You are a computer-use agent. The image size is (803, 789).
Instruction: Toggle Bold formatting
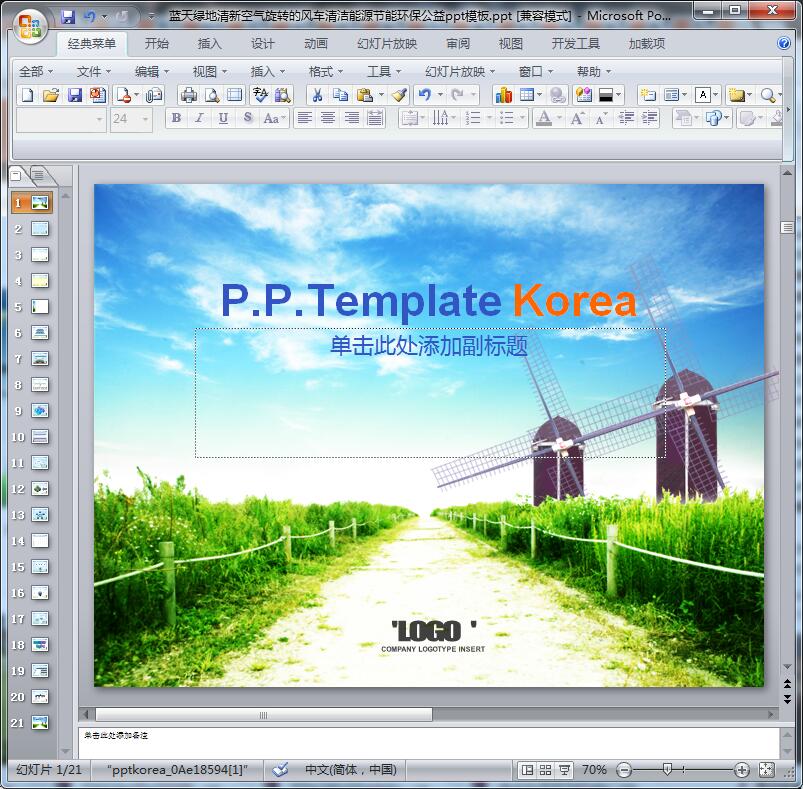(176, 119)
